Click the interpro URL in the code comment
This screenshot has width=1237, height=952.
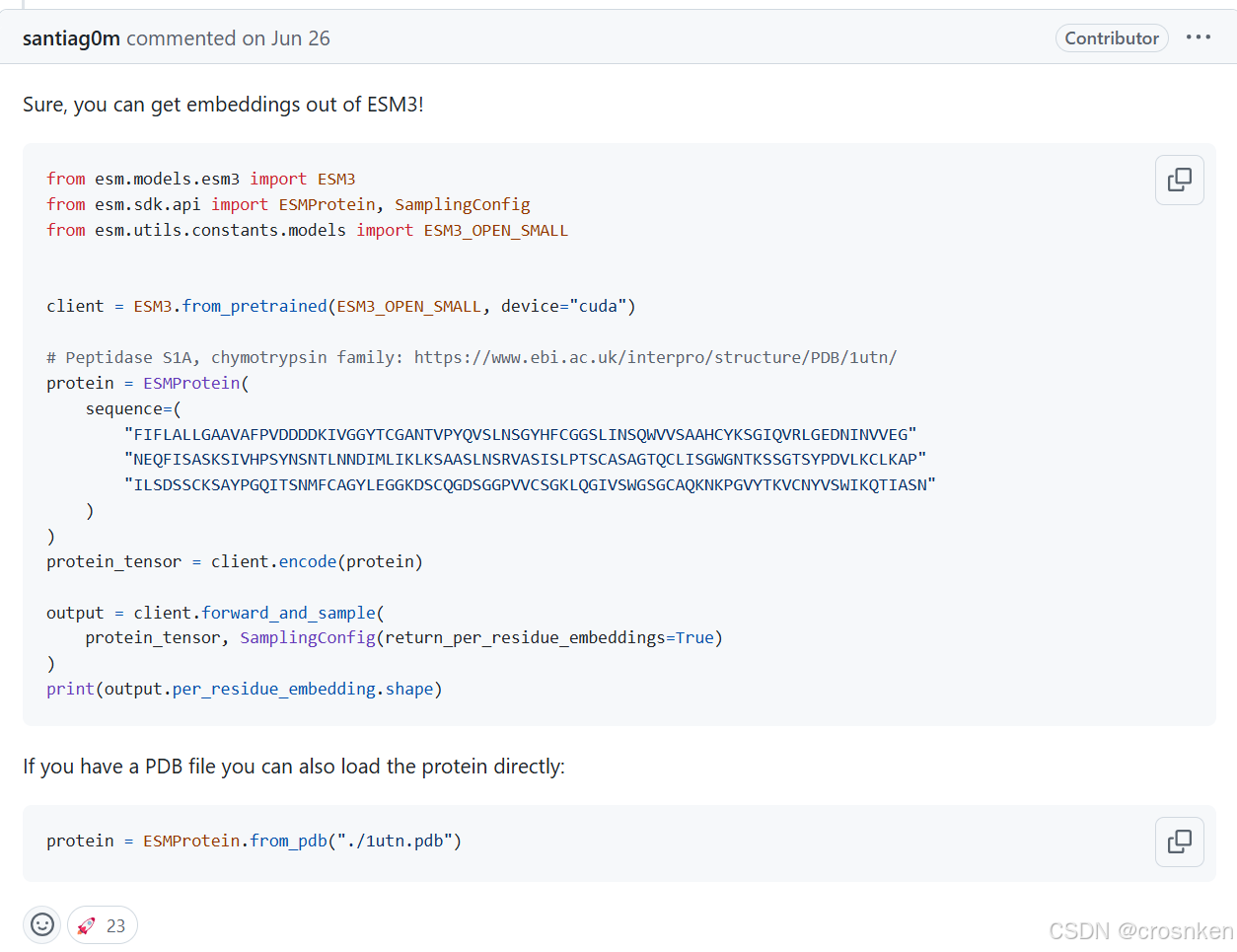[655, 357]
